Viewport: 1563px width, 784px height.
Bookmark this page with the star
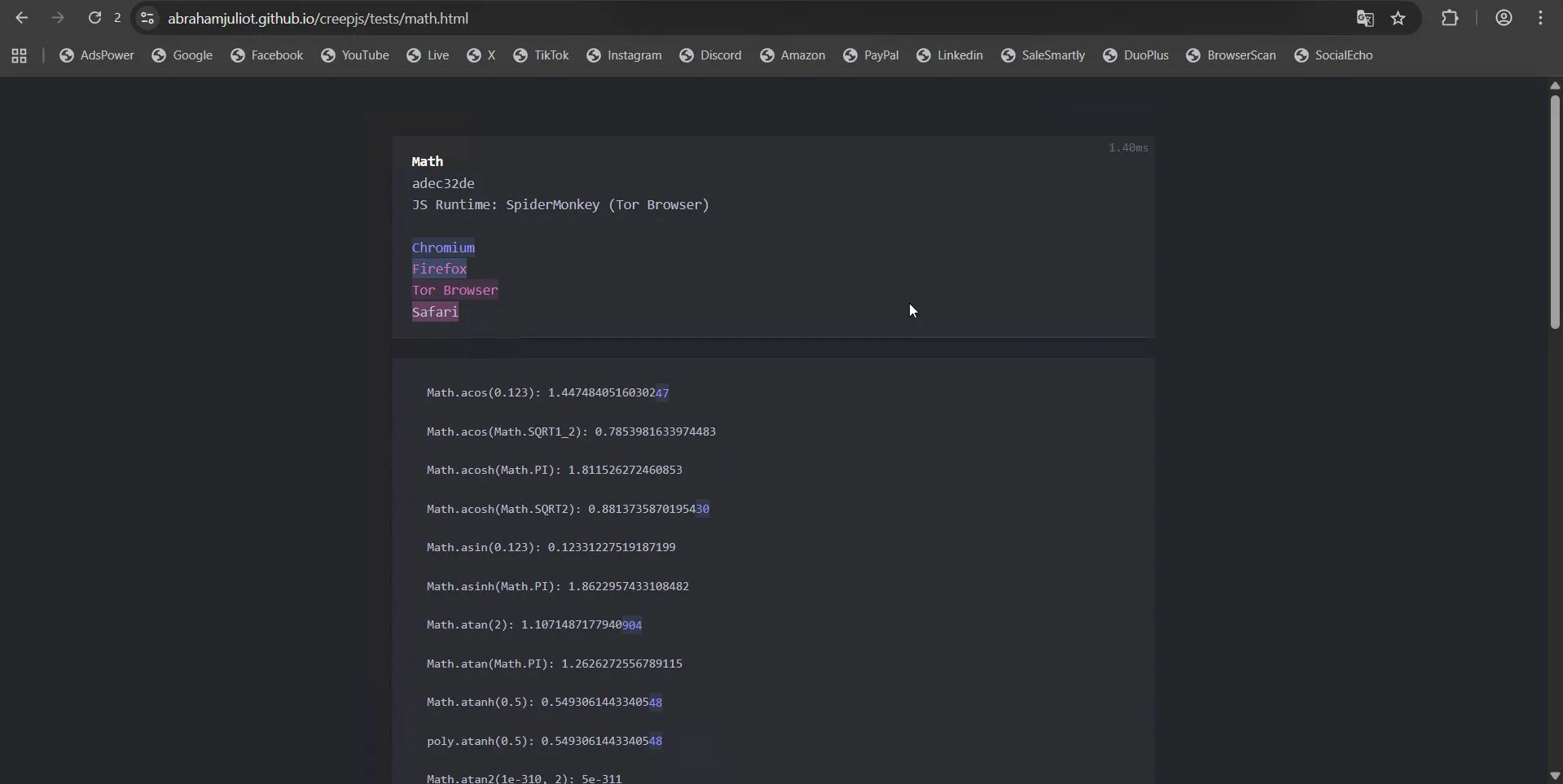pyautogui.click(x=1398, y=18)
